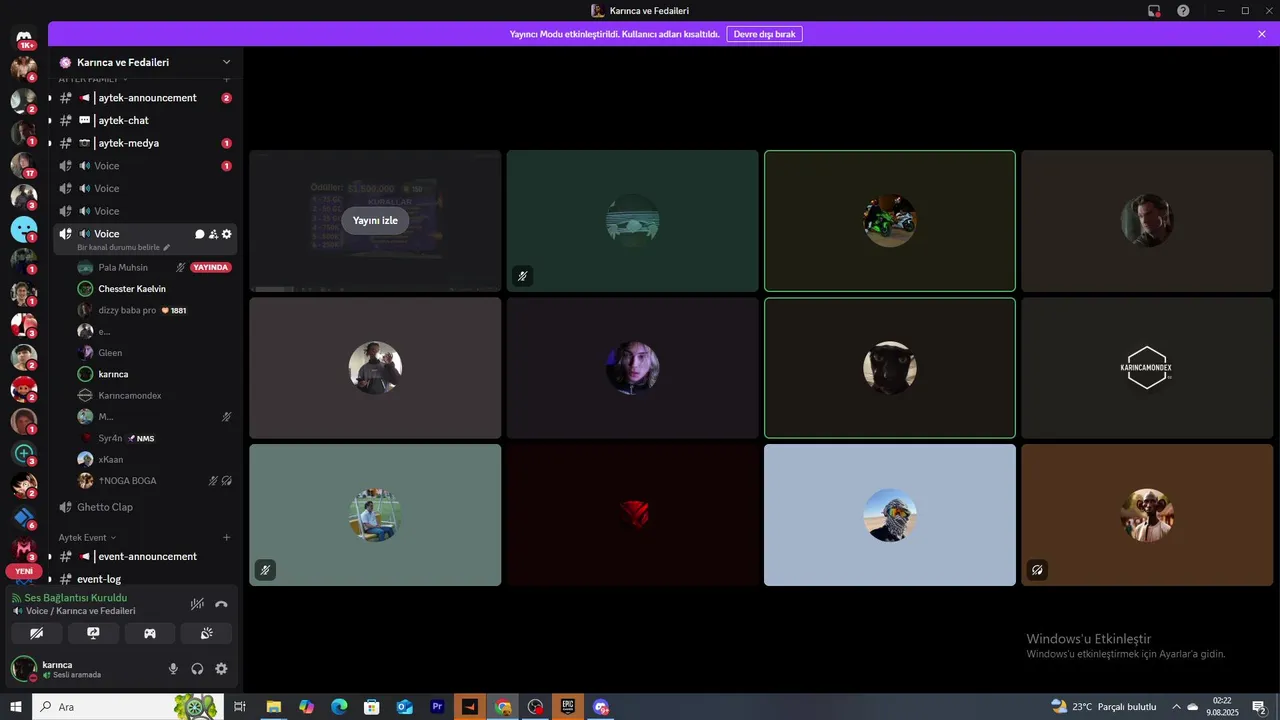Open blue diamond server icon with badge 6
The width and height of the screenshot is (1280, 720).
pos(23,517)
